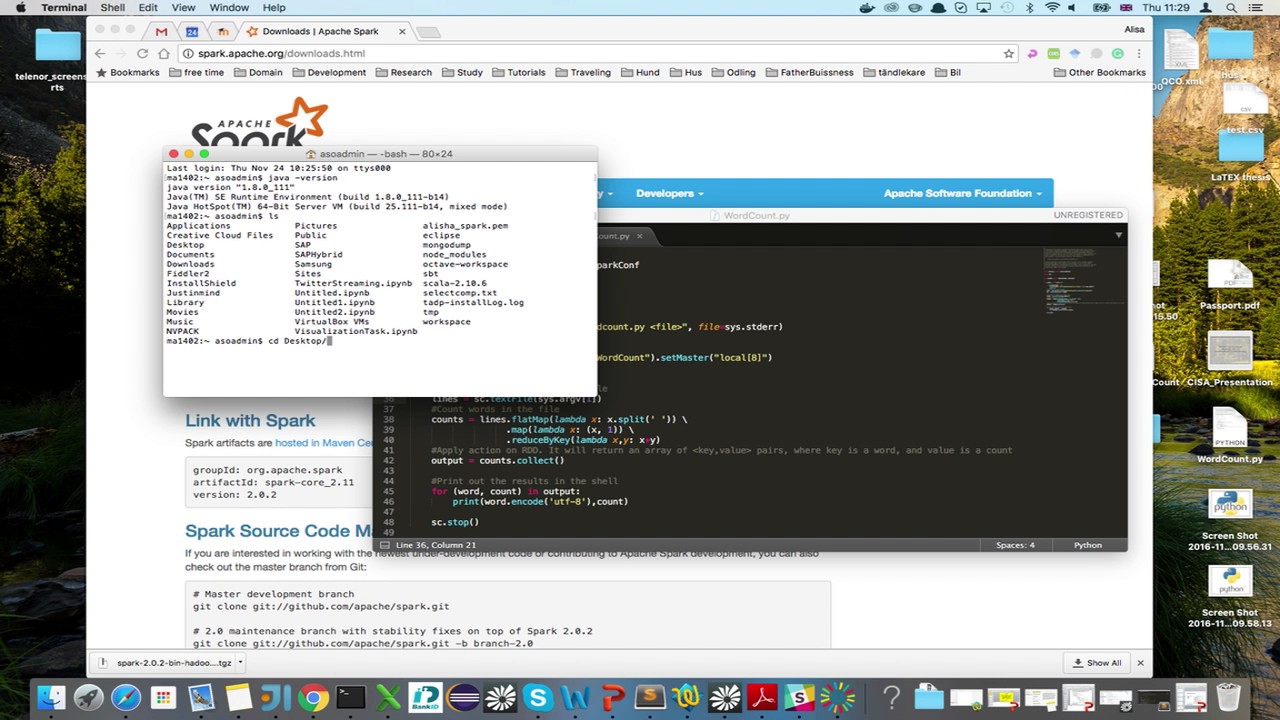Bookmark this page with the star icon

point(1009,53)
